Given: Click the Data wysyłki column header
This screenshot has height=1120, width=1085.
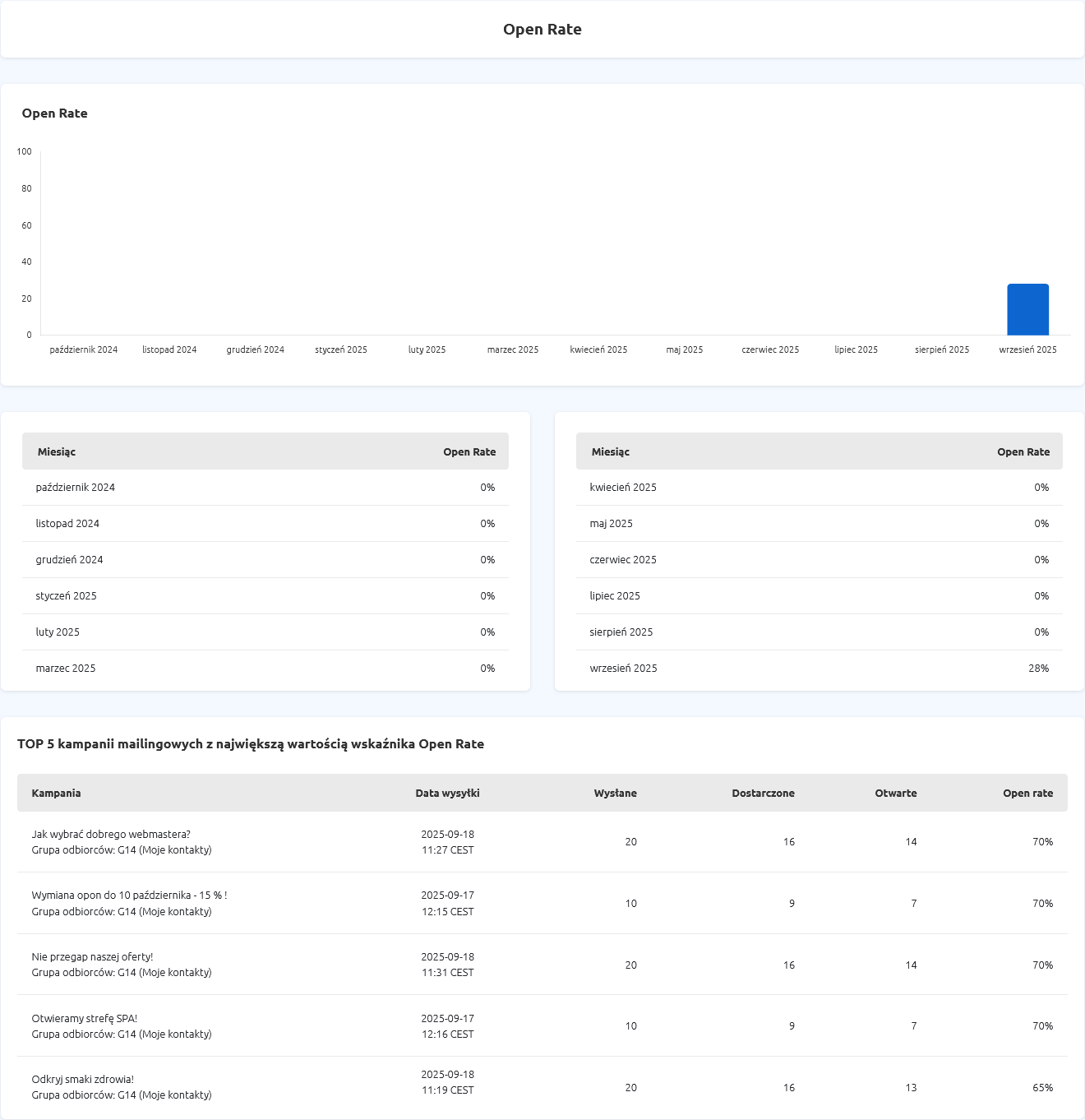Looking at the screenshot, I should pyautogui.click(x=447, y=793).
